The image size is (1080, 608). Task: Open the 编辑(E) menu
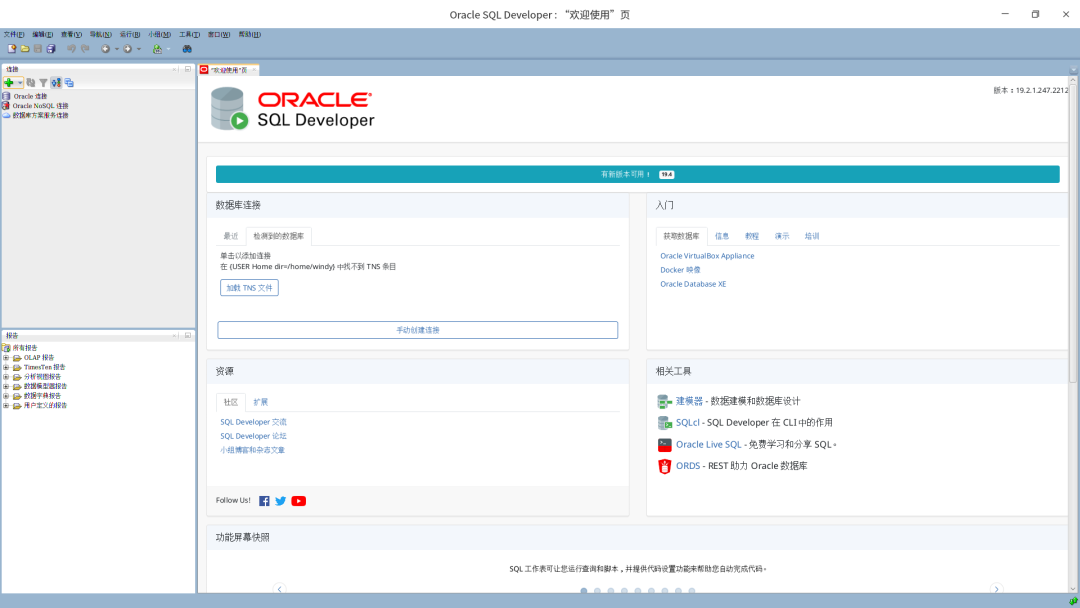[43, 34]
